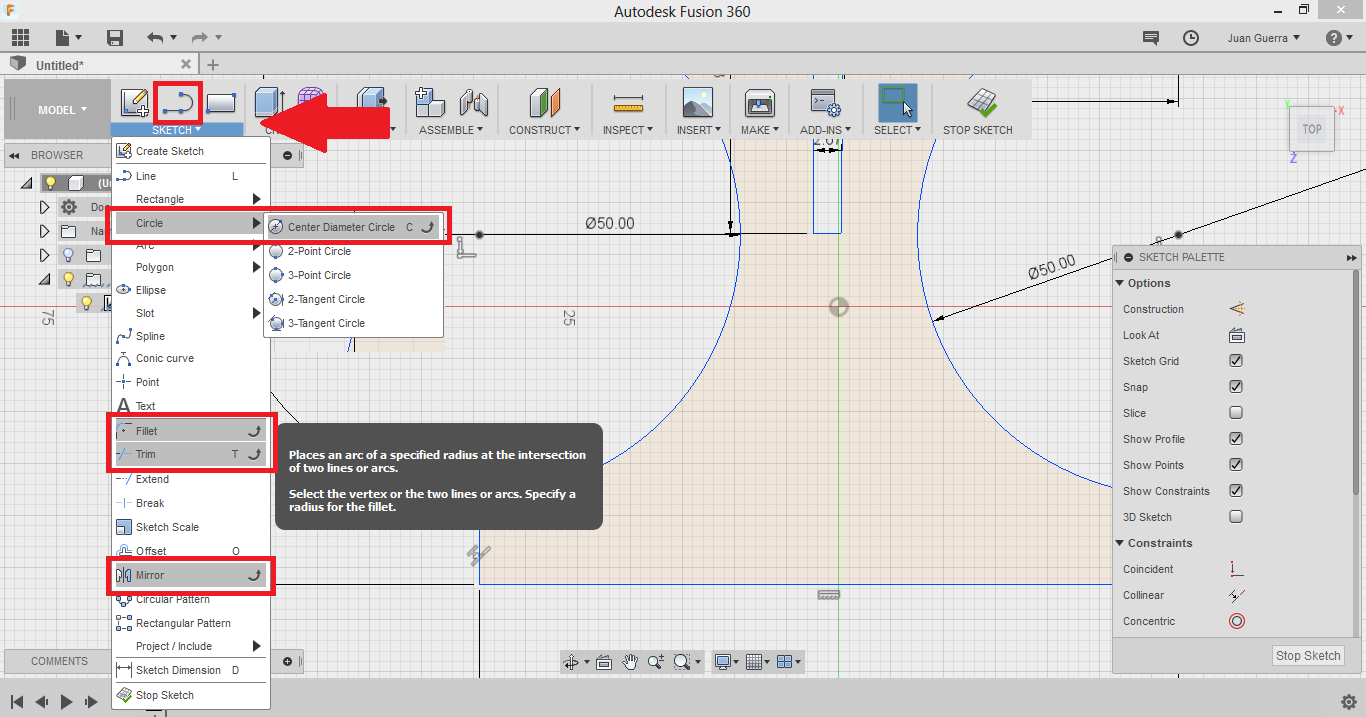This screenshot has width=1366, height=717.
Task: Open the Juan Guerra account dropdown
Action: [1264, 38]
